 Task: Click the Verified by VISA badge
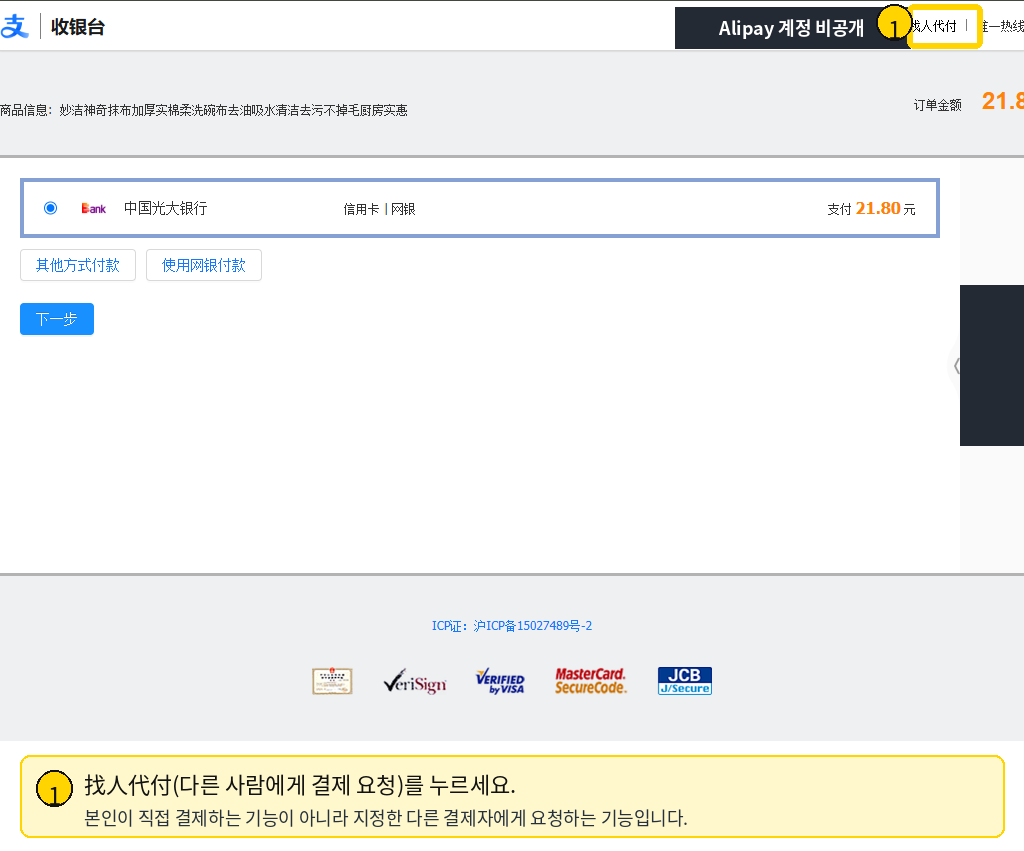(500, 681)
